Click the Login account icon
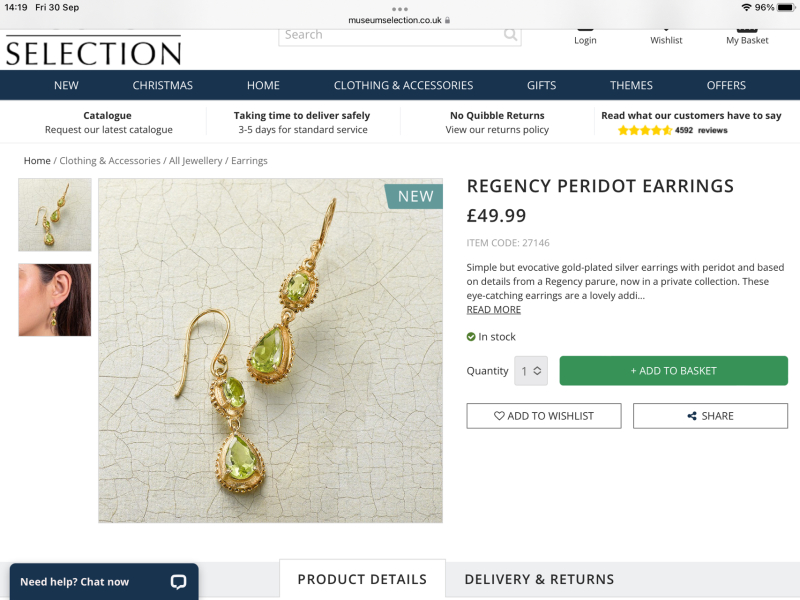The height and width of the screenshot is (600, 800). click(585, 29)
